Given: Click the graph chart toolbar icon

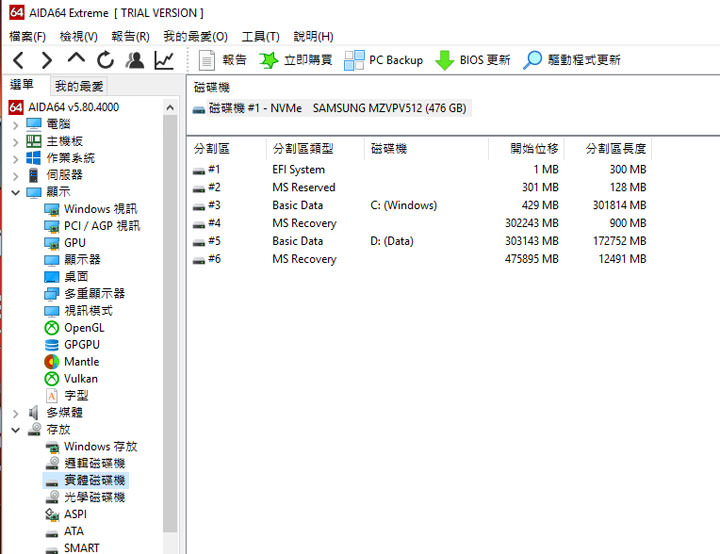Looking at the screenshot, I should pos(163,60).
